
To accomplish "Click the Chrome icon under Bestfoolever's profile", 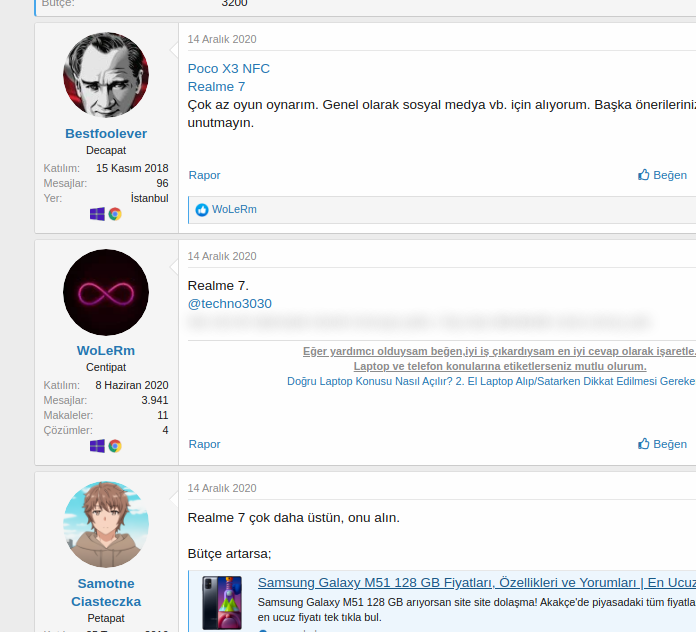I will pos(115,214).
